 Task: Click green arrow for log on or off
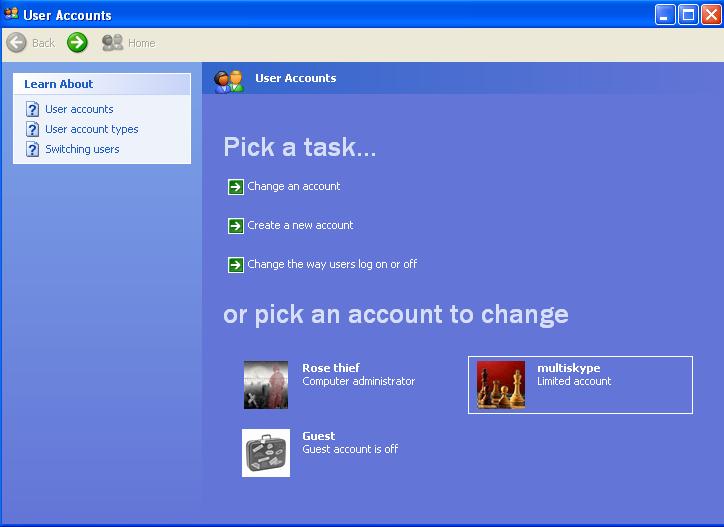pyautogui.click(x=235, y=265)
